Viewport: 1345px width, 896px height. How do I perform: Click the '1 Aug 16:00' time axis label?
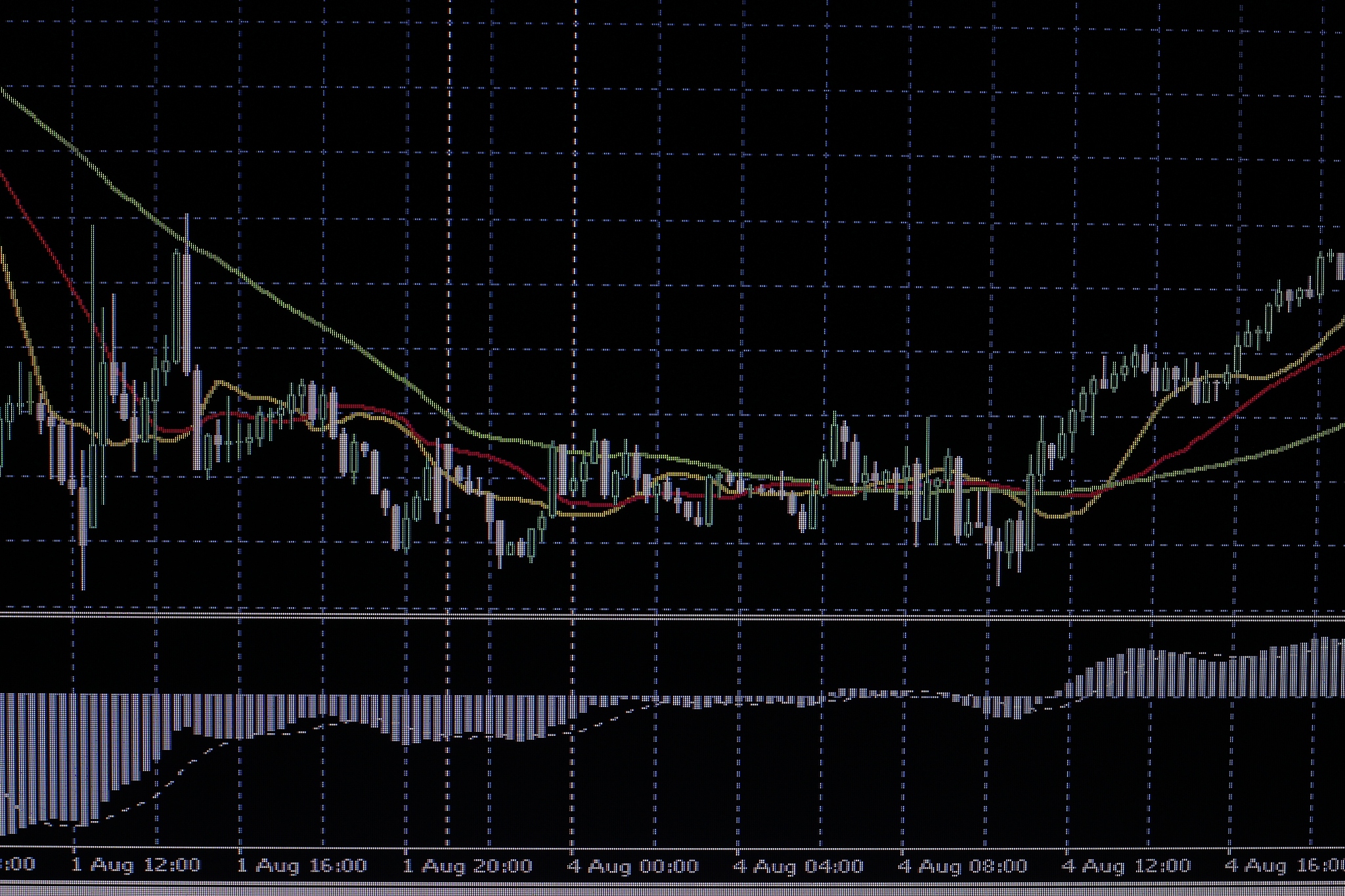(x=301, y=865)
